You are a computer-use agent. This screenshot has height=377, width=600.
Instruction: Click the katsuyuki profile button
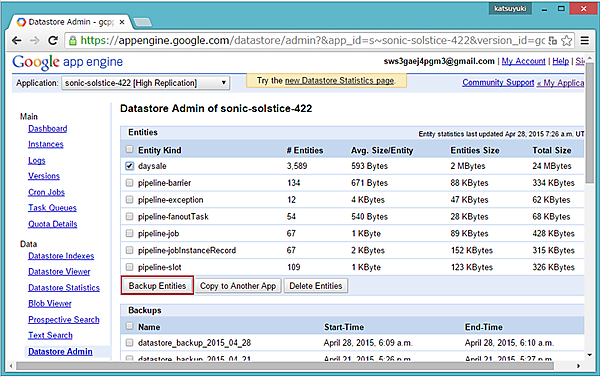coord(510,8)
